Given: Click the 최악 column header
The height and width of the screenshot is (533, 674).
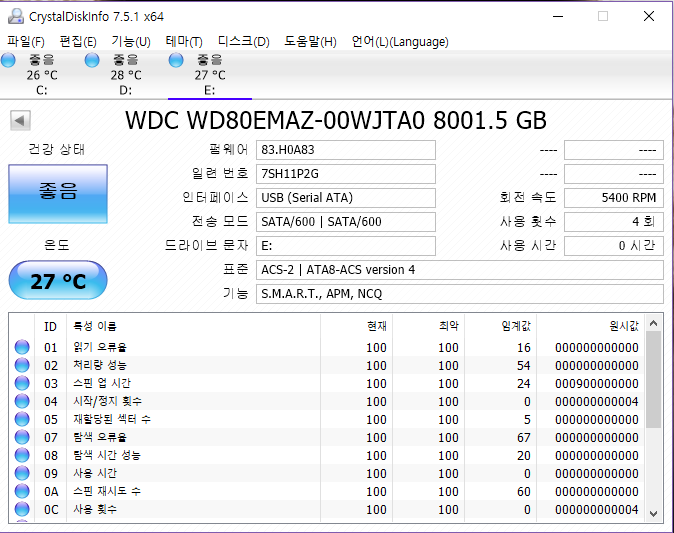Looking at the screenshot, I should tap(429, 327).
